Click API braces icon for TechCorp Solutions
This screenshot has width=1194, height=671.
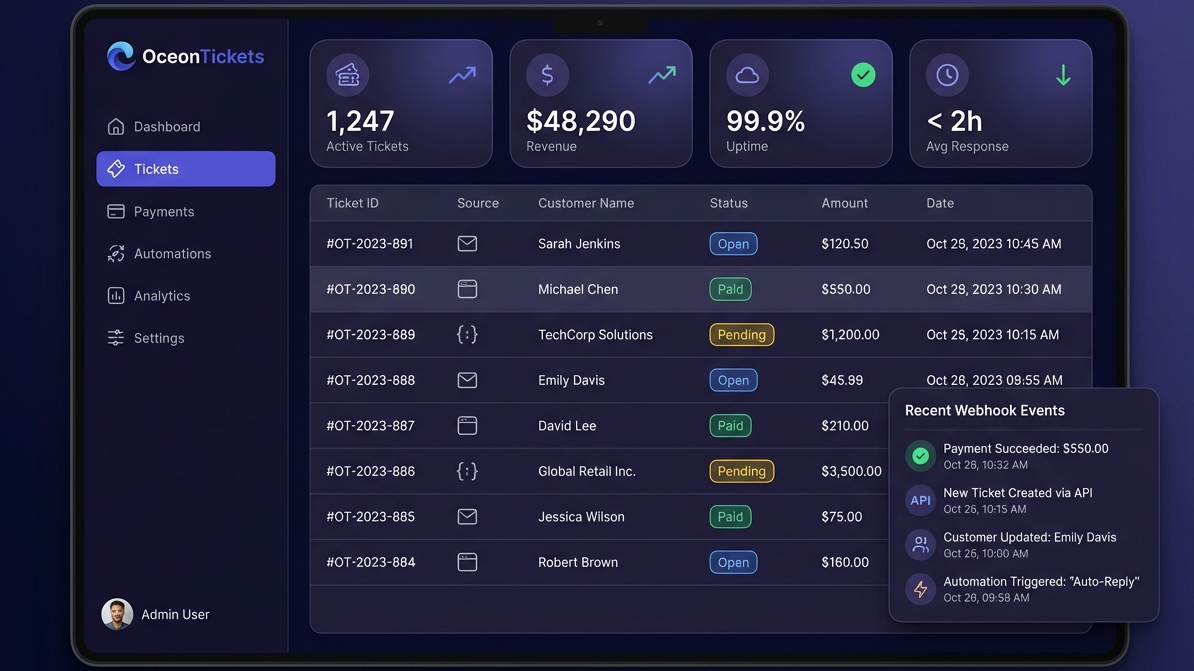pos(467,335)
